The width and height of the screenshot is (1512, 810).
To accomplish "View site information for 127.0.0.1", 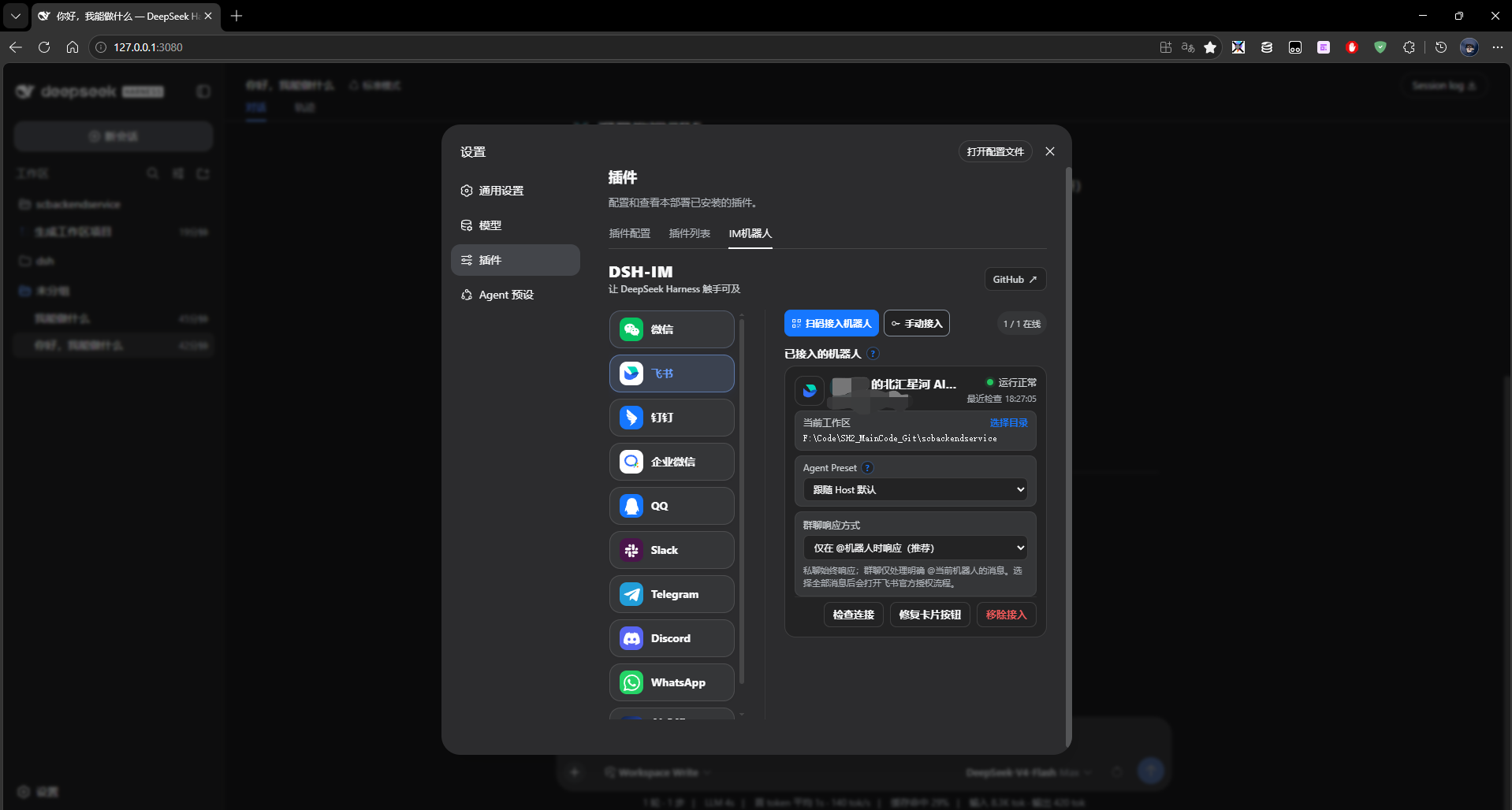I will click(101, 47).
